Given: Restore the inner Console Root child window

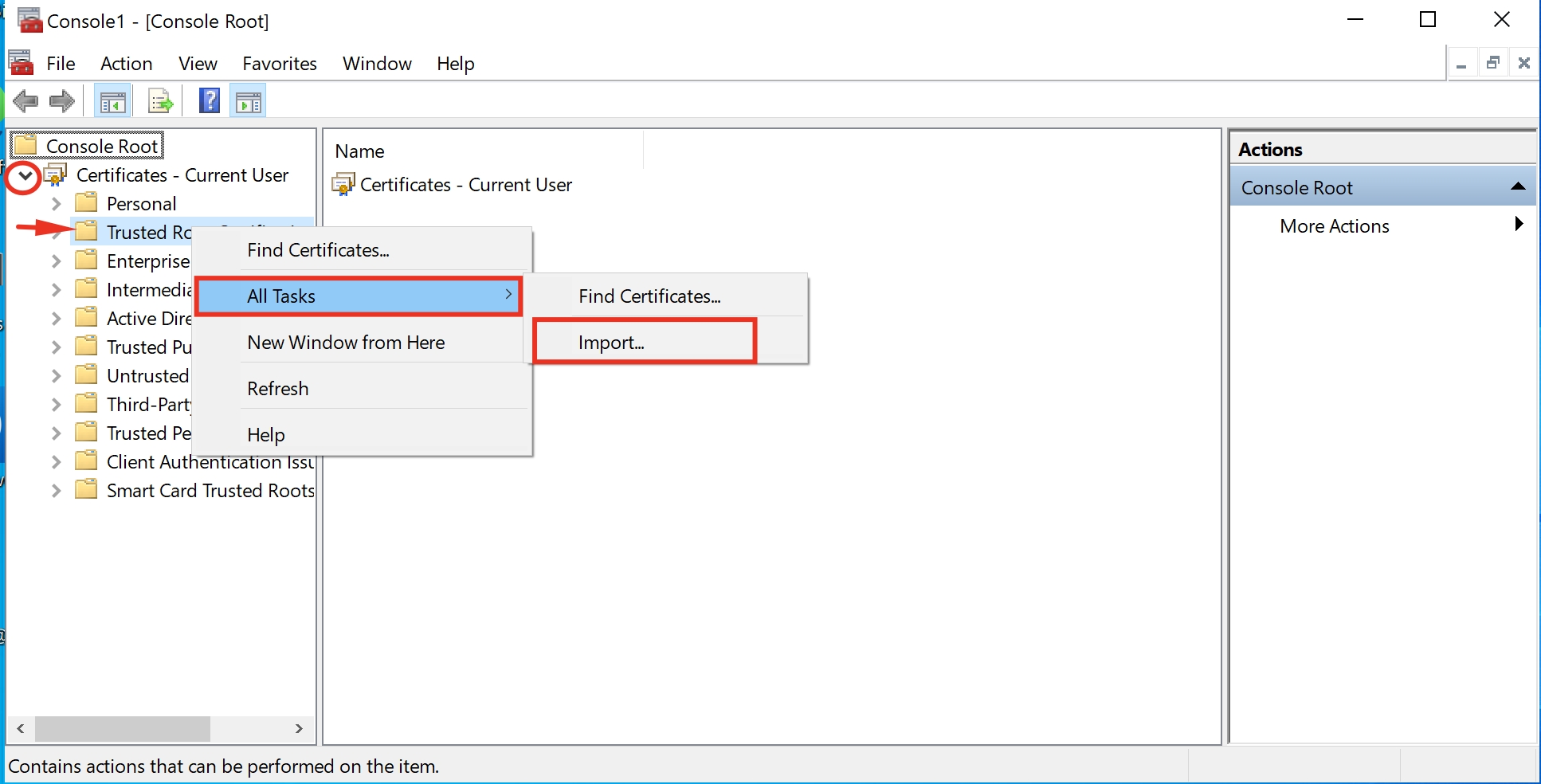Looking at the screenshot, I should pyautogui.click(x=1493, y=63).
